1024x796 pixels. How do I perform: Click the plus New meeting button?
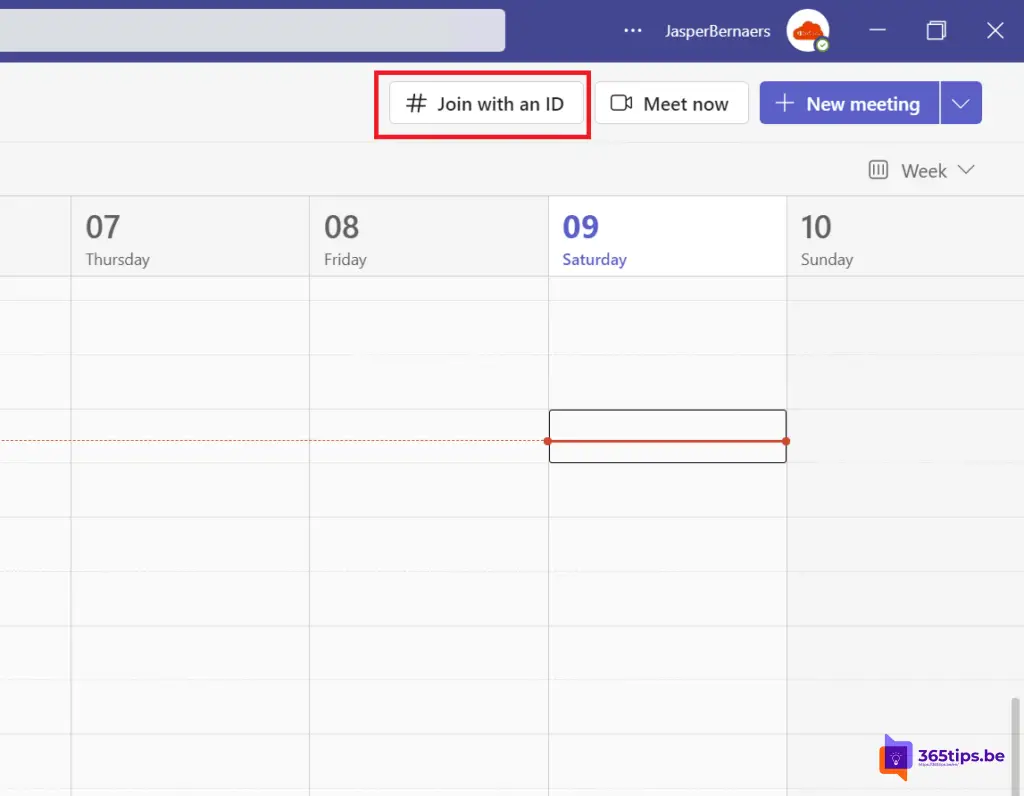click(849, 104)
